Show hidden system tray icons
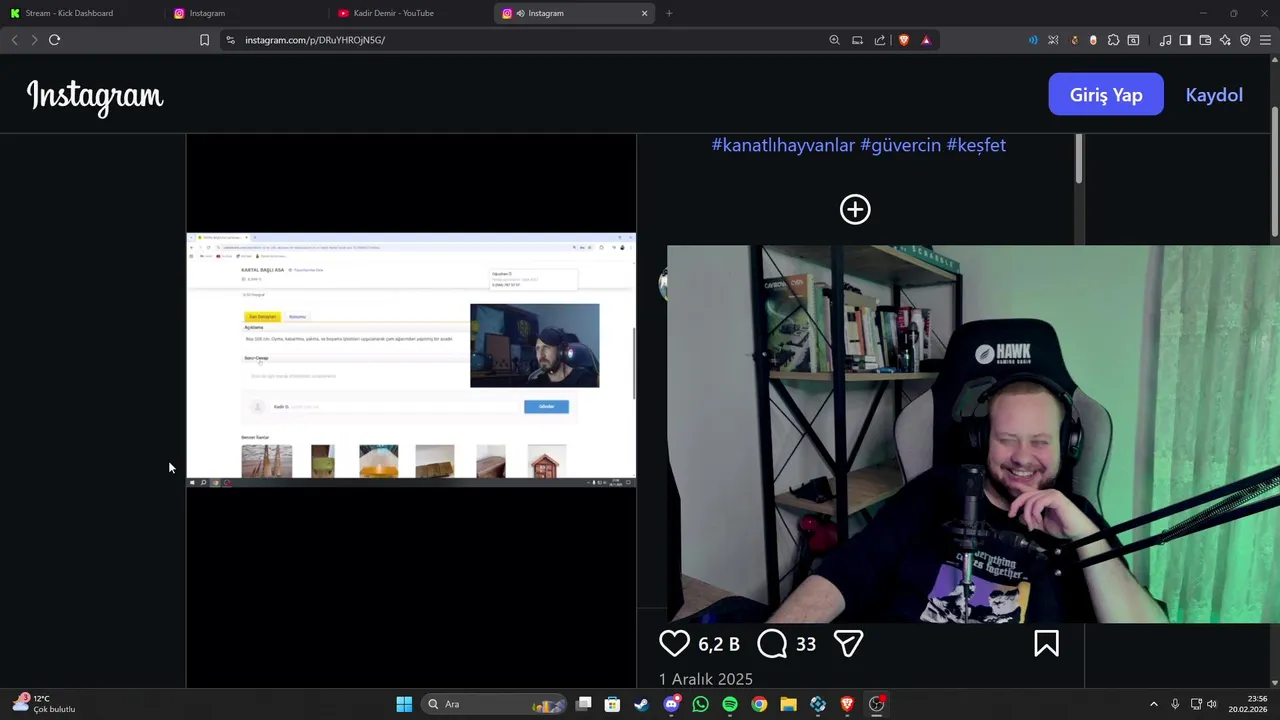Image resolution: width=1280 pixels, height=720 pixels. (1153, 704)
